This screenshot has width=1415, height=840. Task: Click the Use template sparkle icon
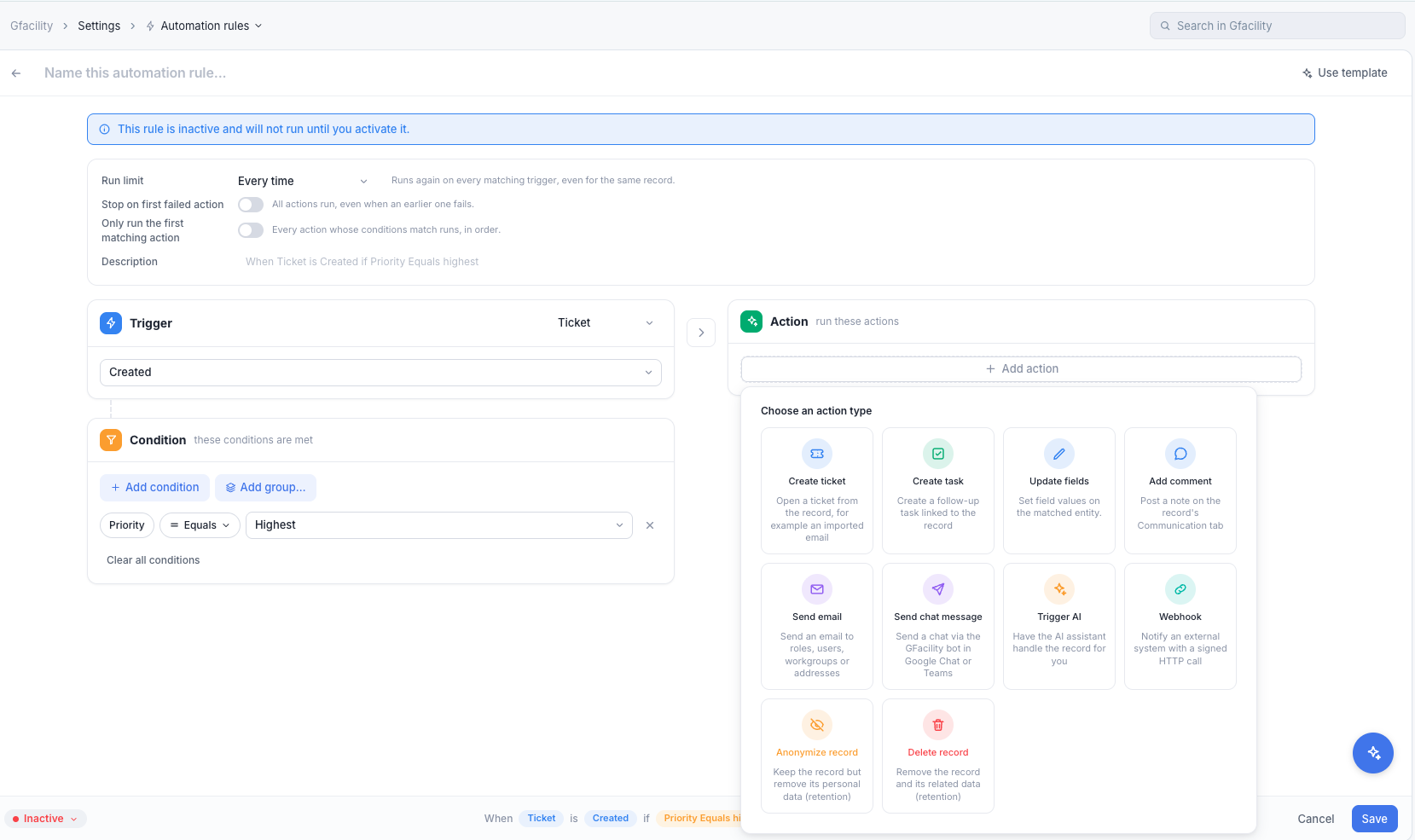(1307, 73)
